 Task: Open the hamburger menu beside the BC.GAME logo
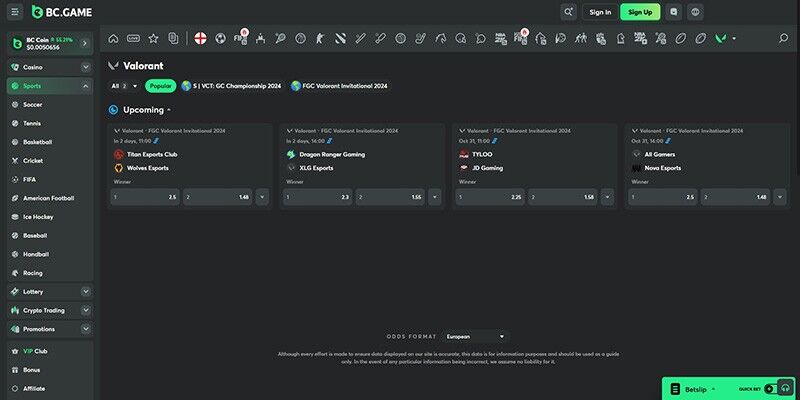coord(15,12)
